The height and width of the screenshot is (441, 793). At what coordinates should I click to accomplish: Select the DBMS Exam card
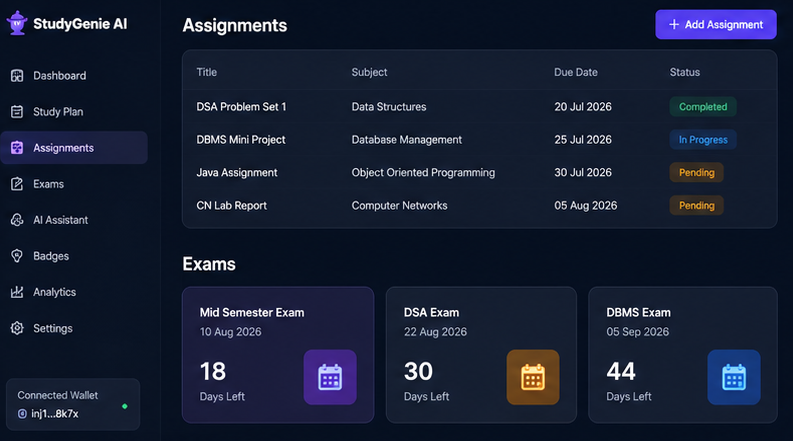coord(683,355)
